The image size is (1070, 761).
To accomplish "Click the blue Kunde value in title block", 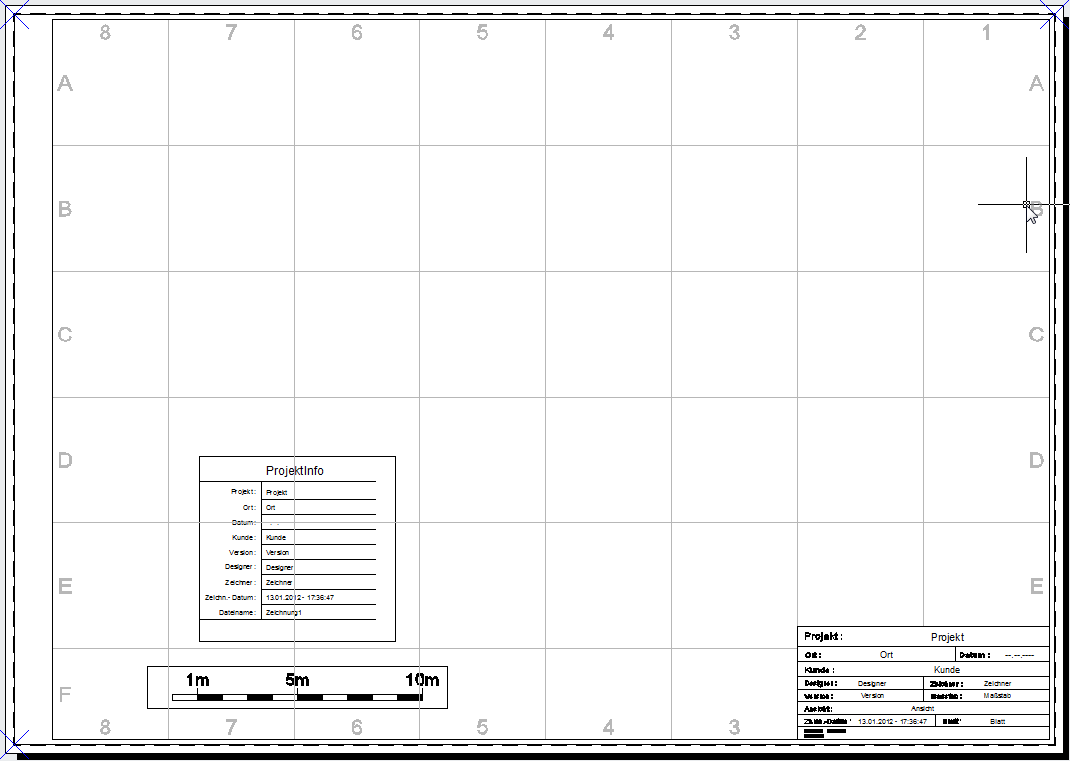I will [x=947, y=670].
